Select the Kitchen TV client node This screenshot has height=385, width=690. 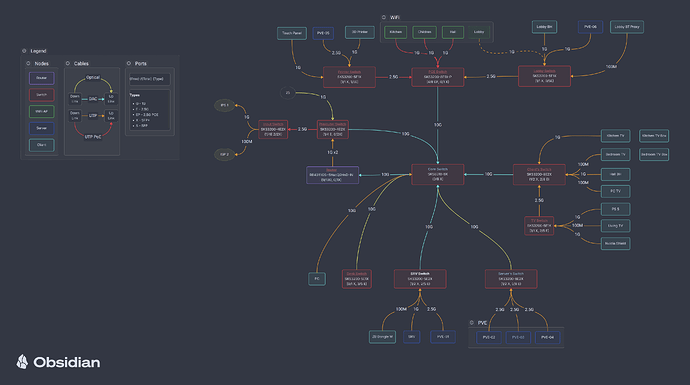pyautogui.click(x=615, y=136)
